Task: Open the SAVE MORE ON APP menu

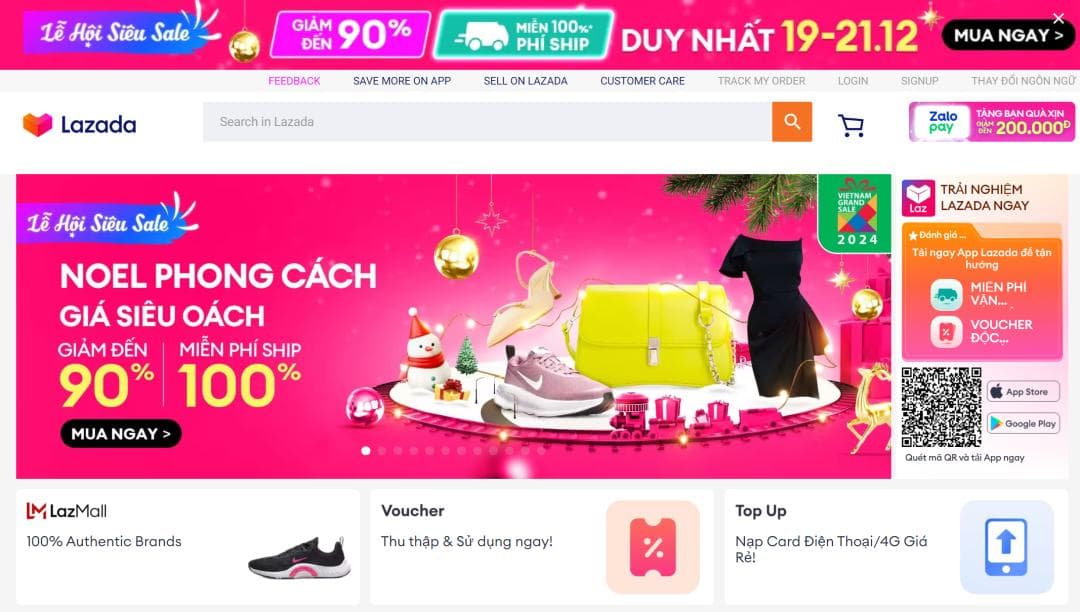Action: (x=402, y=81)
